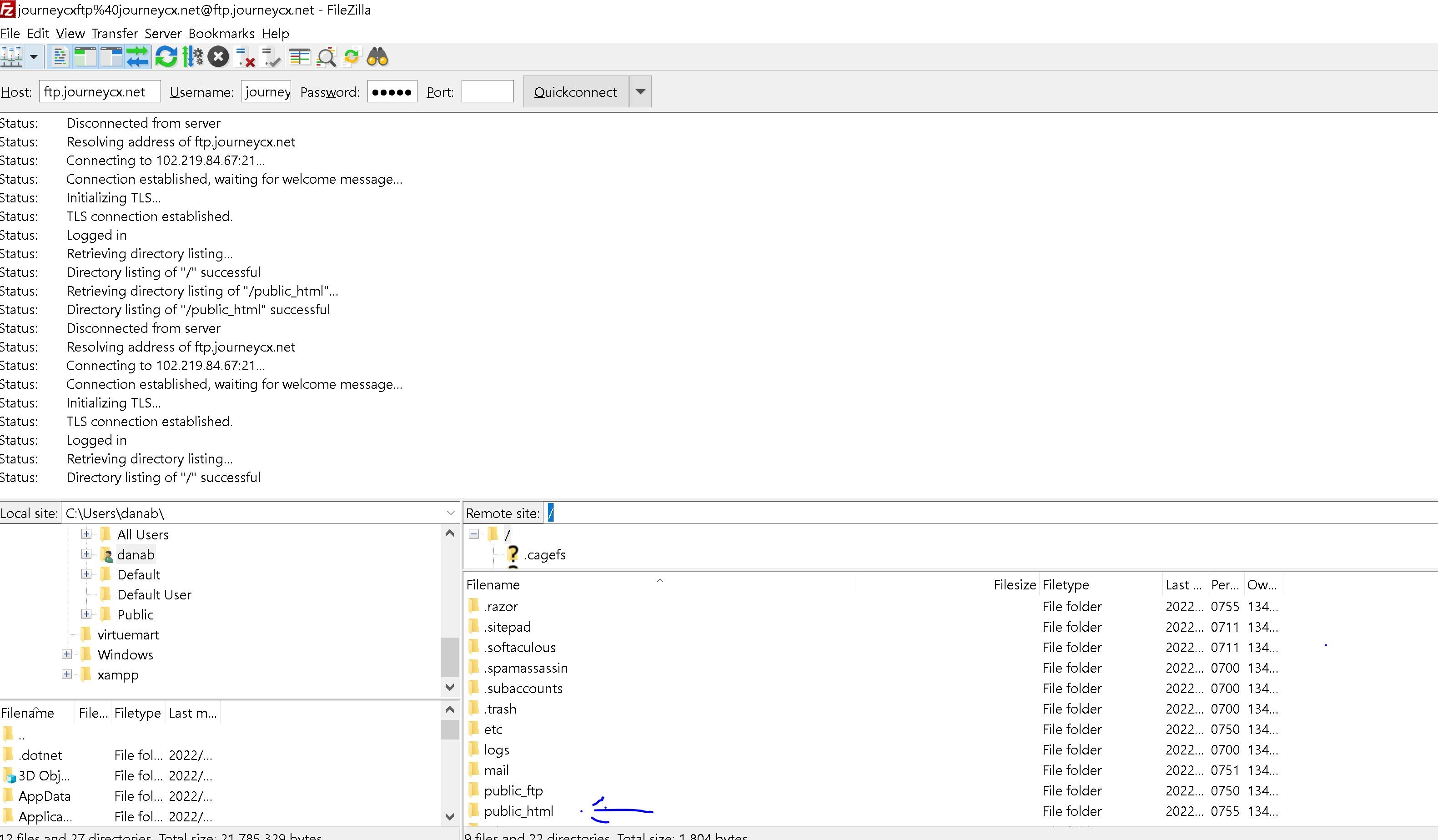Open Quickconnect history dropdown arrow
This screenshot has width=1438, height=840.
(640, 92)
